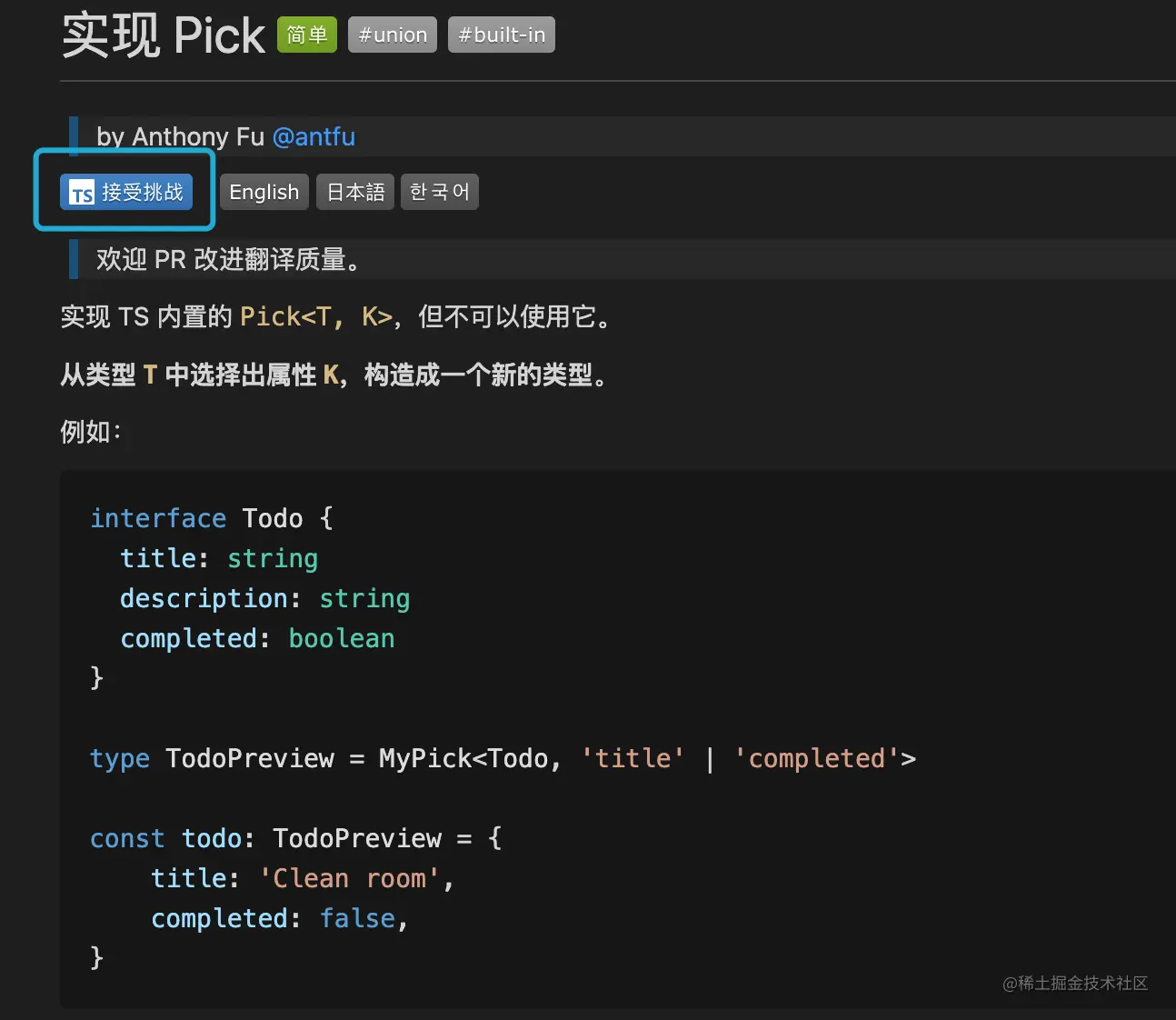
Task: Click the code line description: string
Action: [265, 598]
